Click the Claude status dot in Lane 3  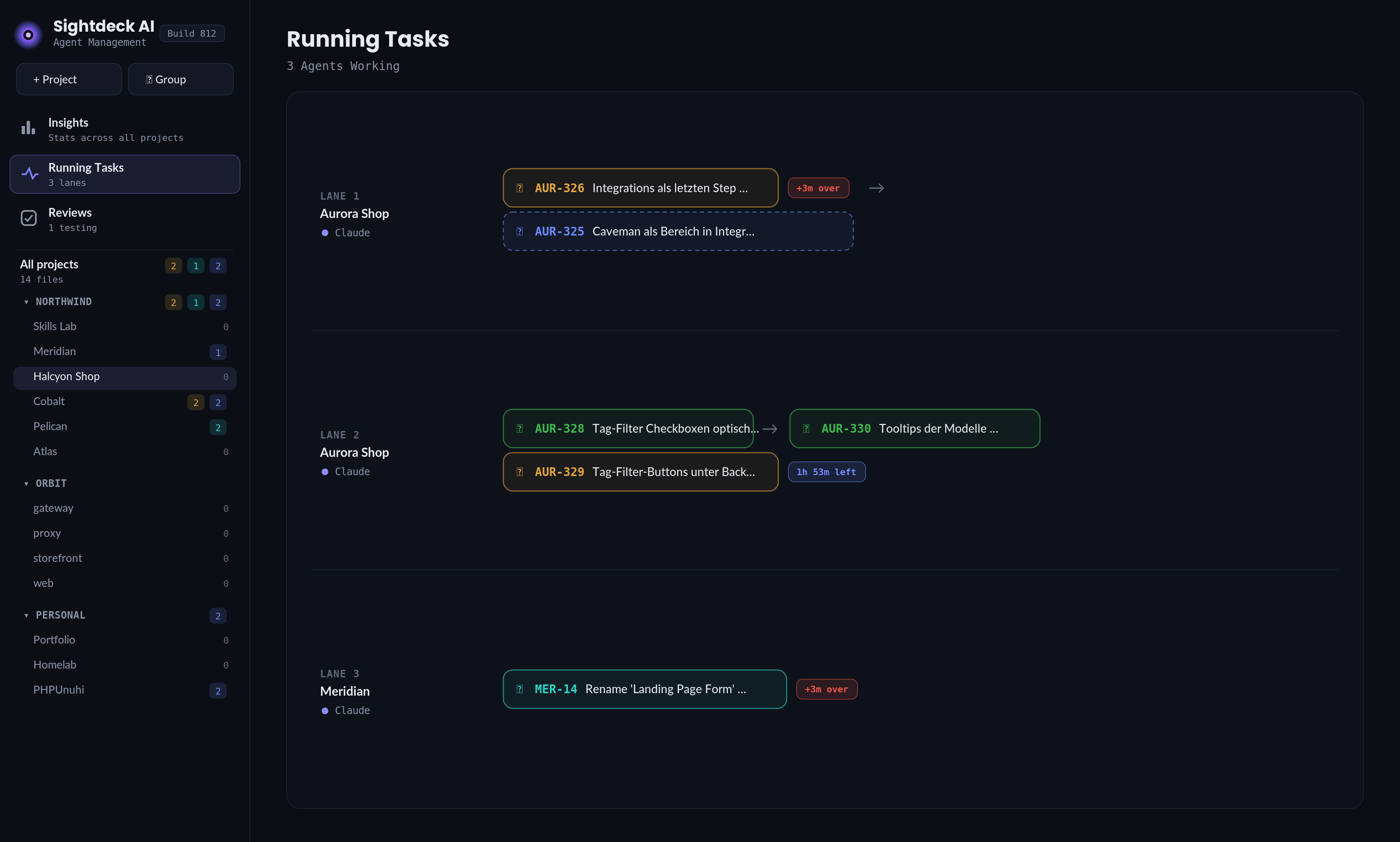pos(325,711)
